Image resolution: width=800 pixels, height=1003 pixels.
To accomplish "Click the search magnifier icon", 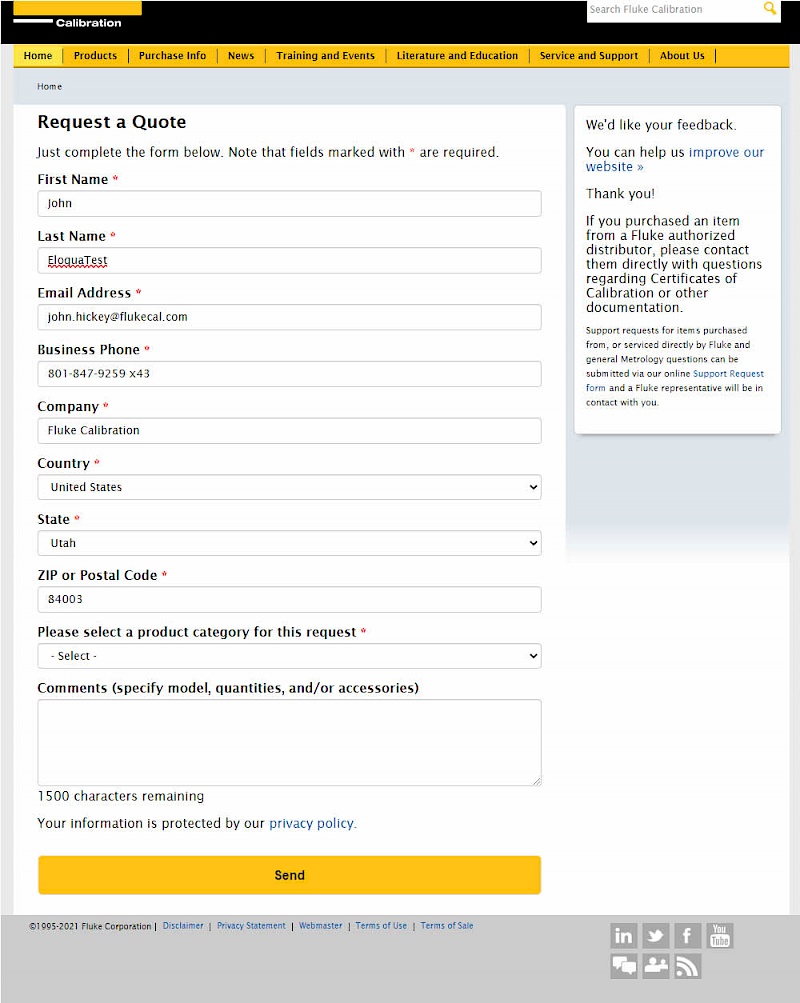I will [769, 9].
